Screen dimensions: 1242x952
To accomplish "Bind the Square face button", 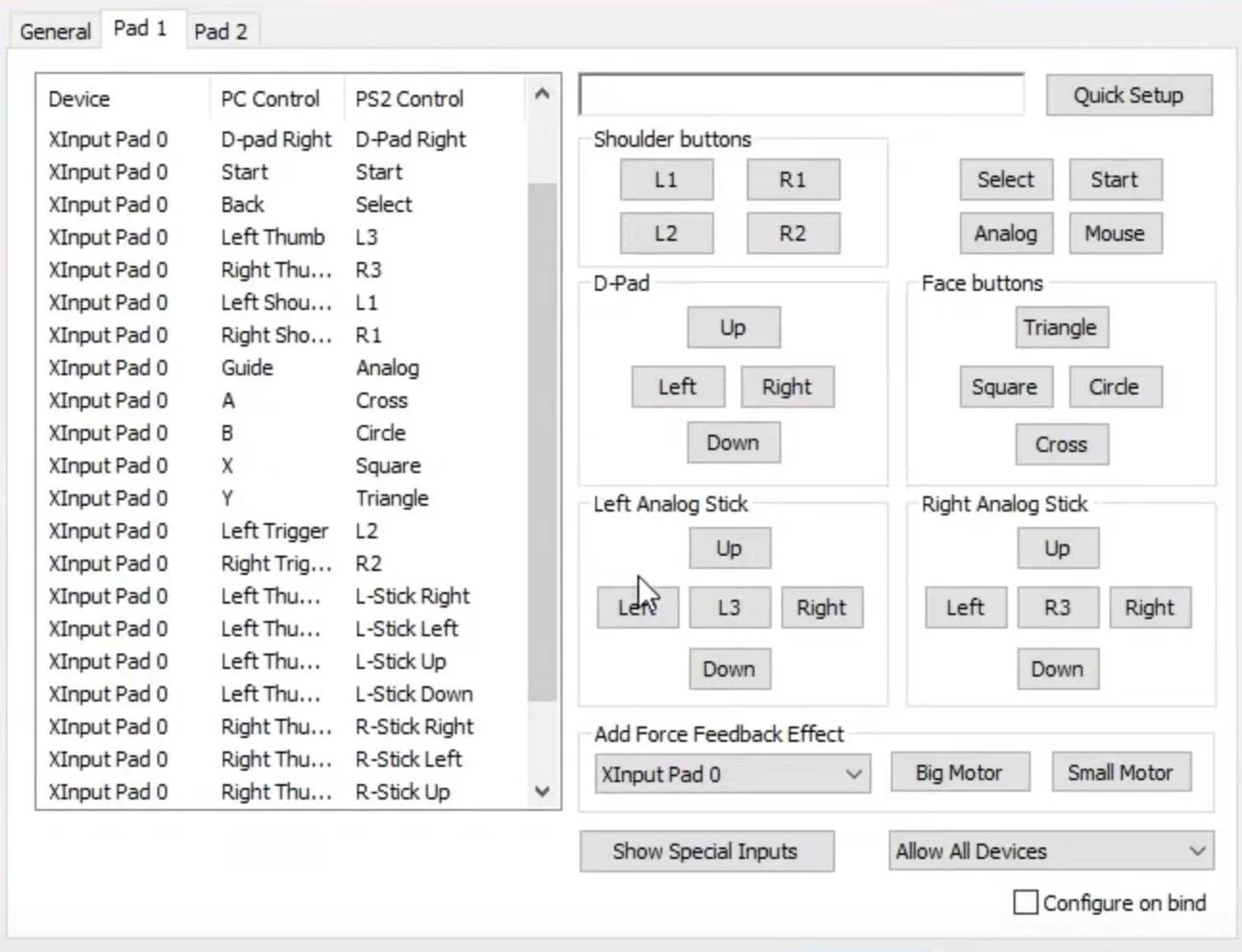I will (1006, 387).
